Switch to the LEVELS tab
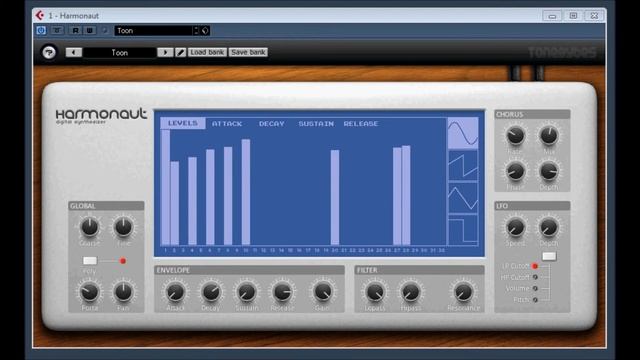Image resolution: width=640 pixels, height=360 pixels. pyautogui.click(x=182, y=123)
